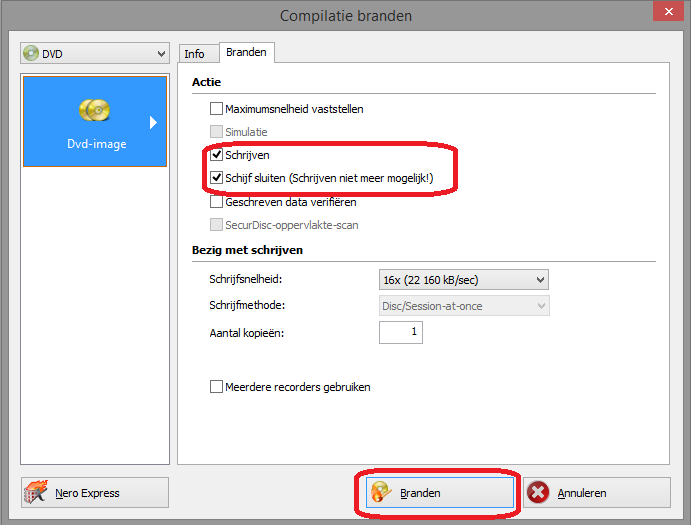
Task: Open the Schrijfsnelheid 16x dropdown
Action: [x=464, y=279]
